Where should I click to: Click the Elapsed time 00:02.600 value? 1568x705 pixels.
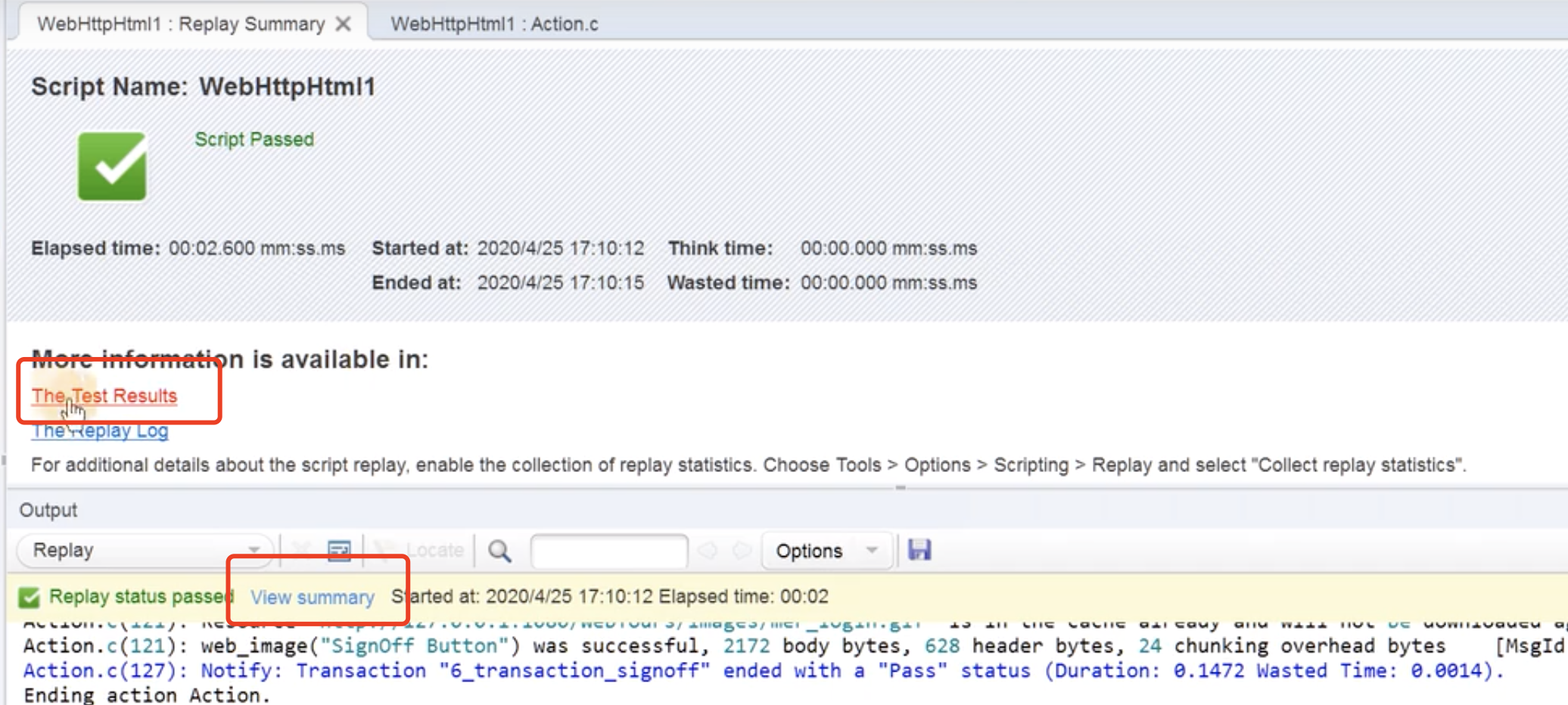pyautogui.click(x=257, y=248)
